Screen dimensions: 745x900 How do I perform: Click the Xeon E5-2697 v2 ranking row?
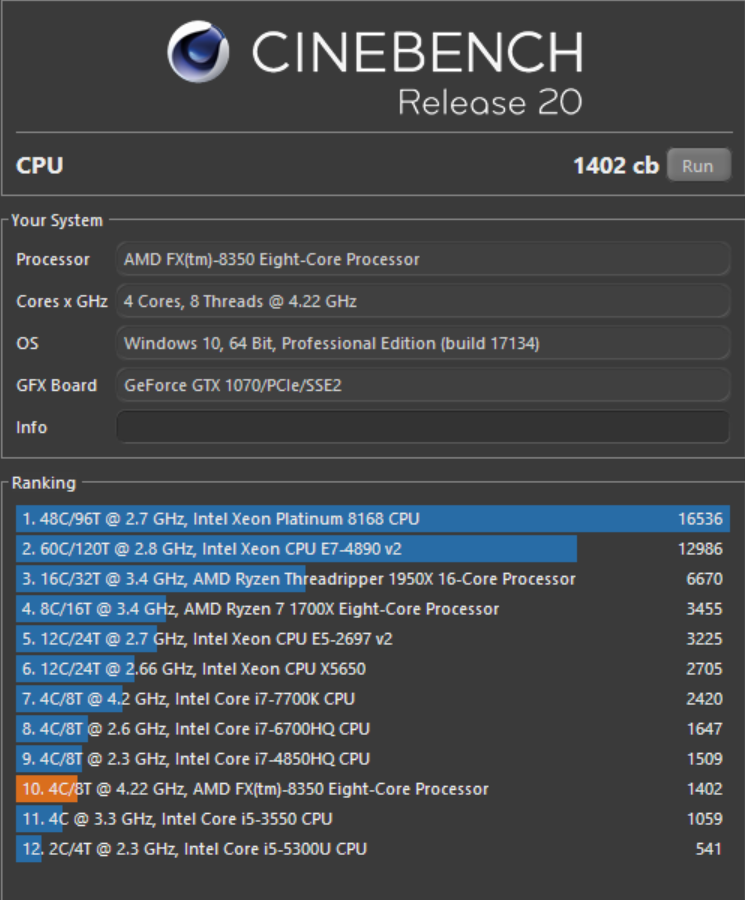point(372,639)
